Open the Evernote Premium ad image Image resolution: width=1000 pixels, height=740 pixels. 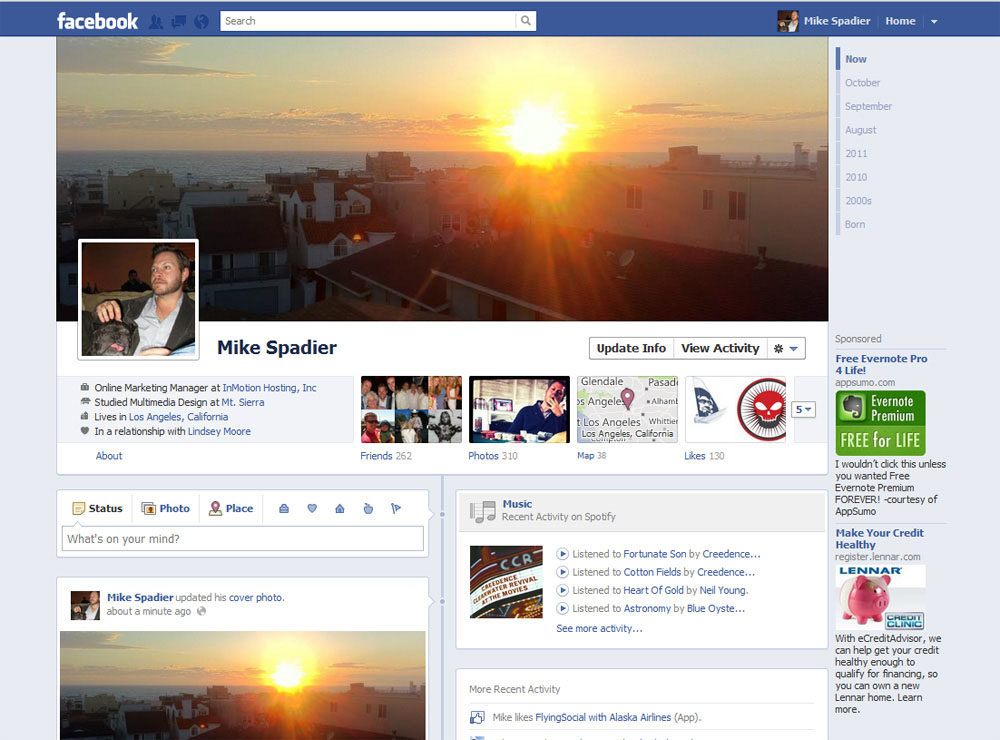tap(880, 423)
